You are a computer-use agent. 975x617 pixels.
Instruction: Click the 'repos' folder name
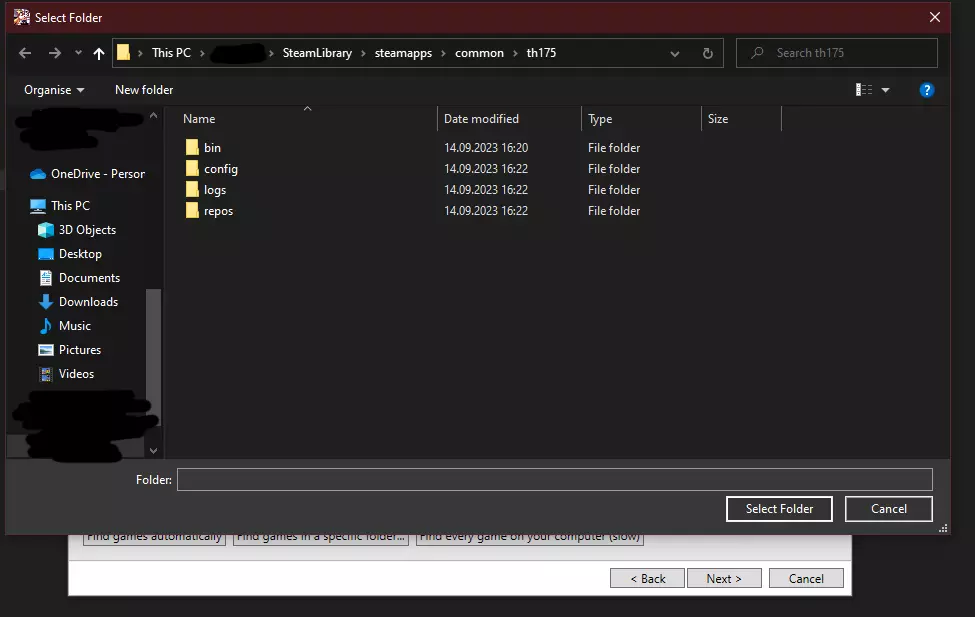(x=218, y=211)
